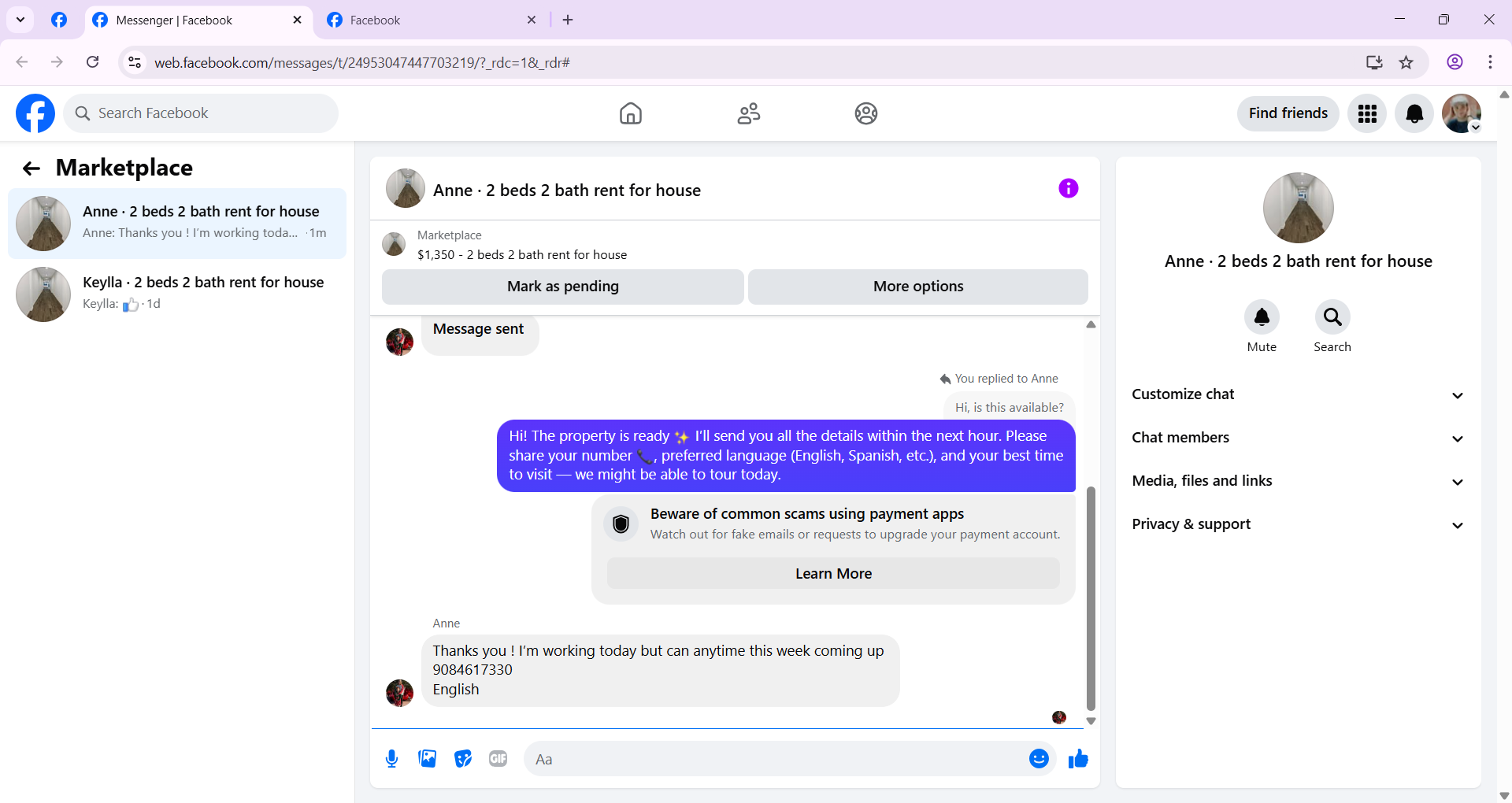Image resolution: width=1512 pixels, height=803 pixels.
Task: Switch to the Messenger | Facebook tab
Action: click(189, 20)
